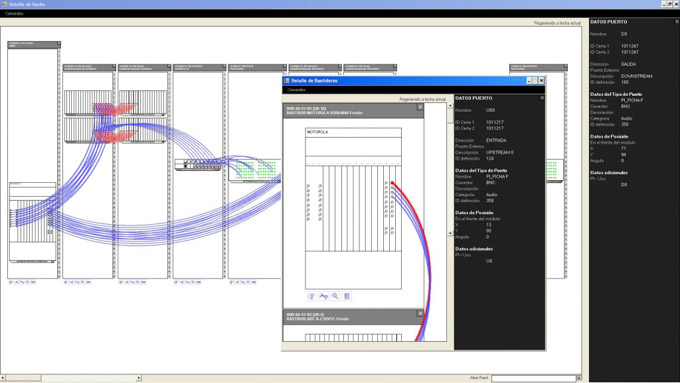Click the up arrow of Bastidores vertical scrollbar
The height and width of the screenshot is (383, 680).
coord(450,105)
